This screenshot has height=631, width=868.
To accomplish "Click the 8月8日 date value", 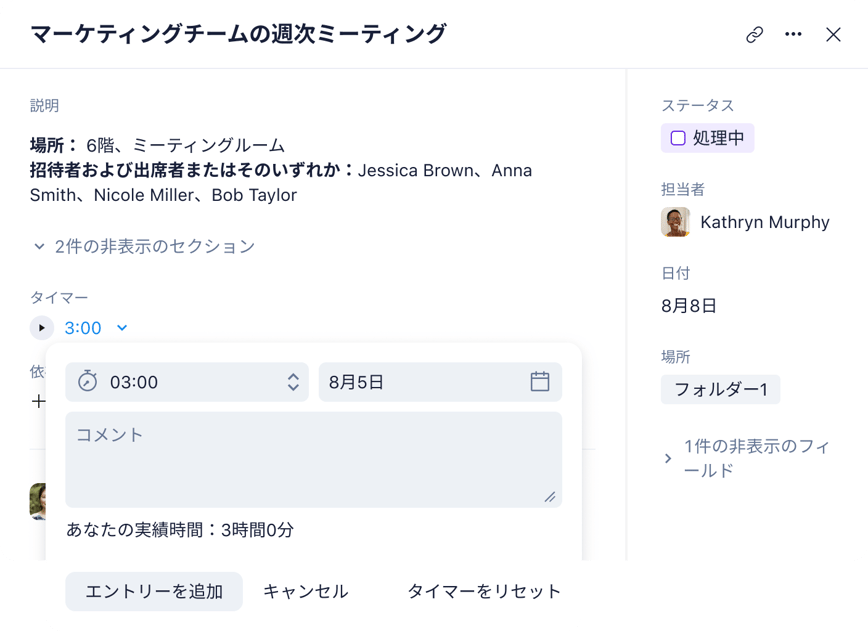I will [689, 306].
